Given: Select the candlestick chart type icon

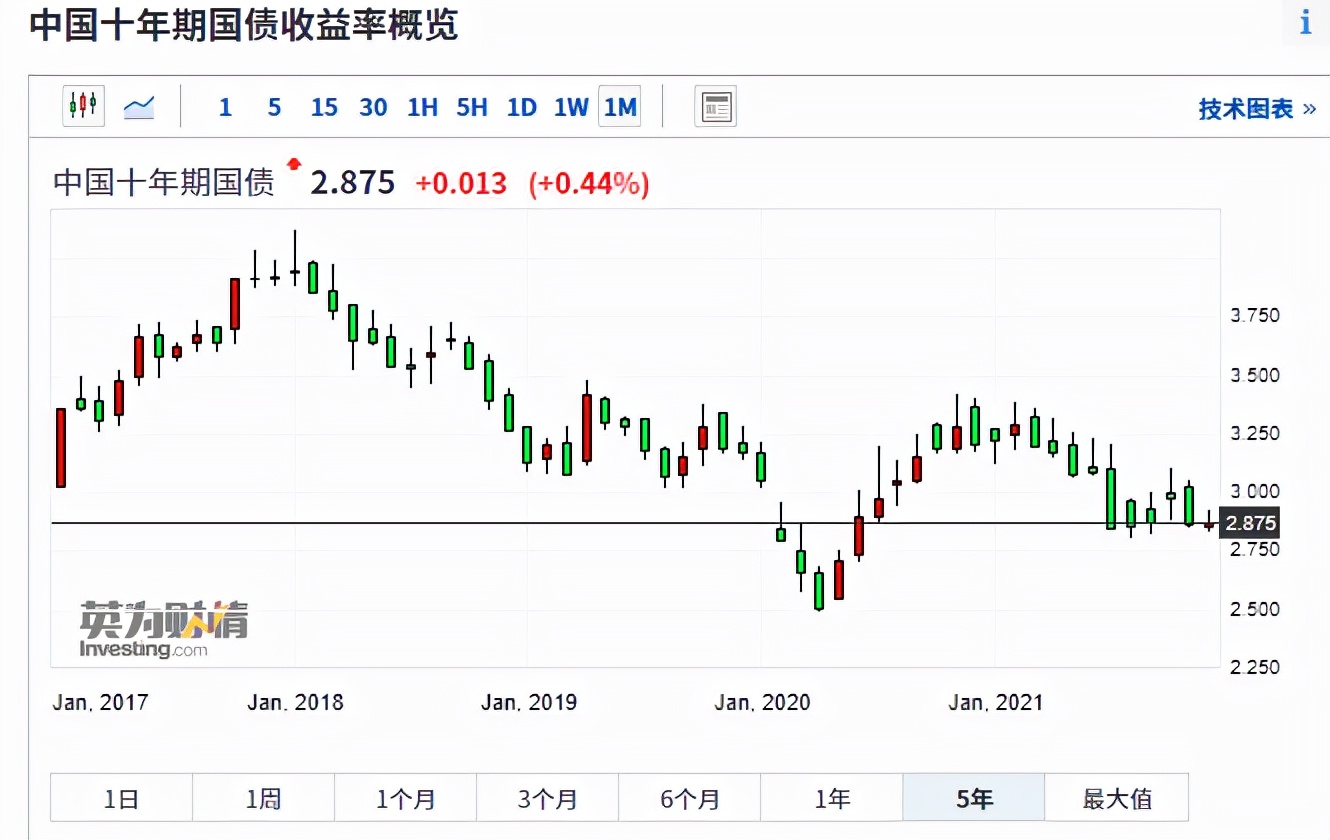Looking at the screenshot, I should (x=83, y=106).
